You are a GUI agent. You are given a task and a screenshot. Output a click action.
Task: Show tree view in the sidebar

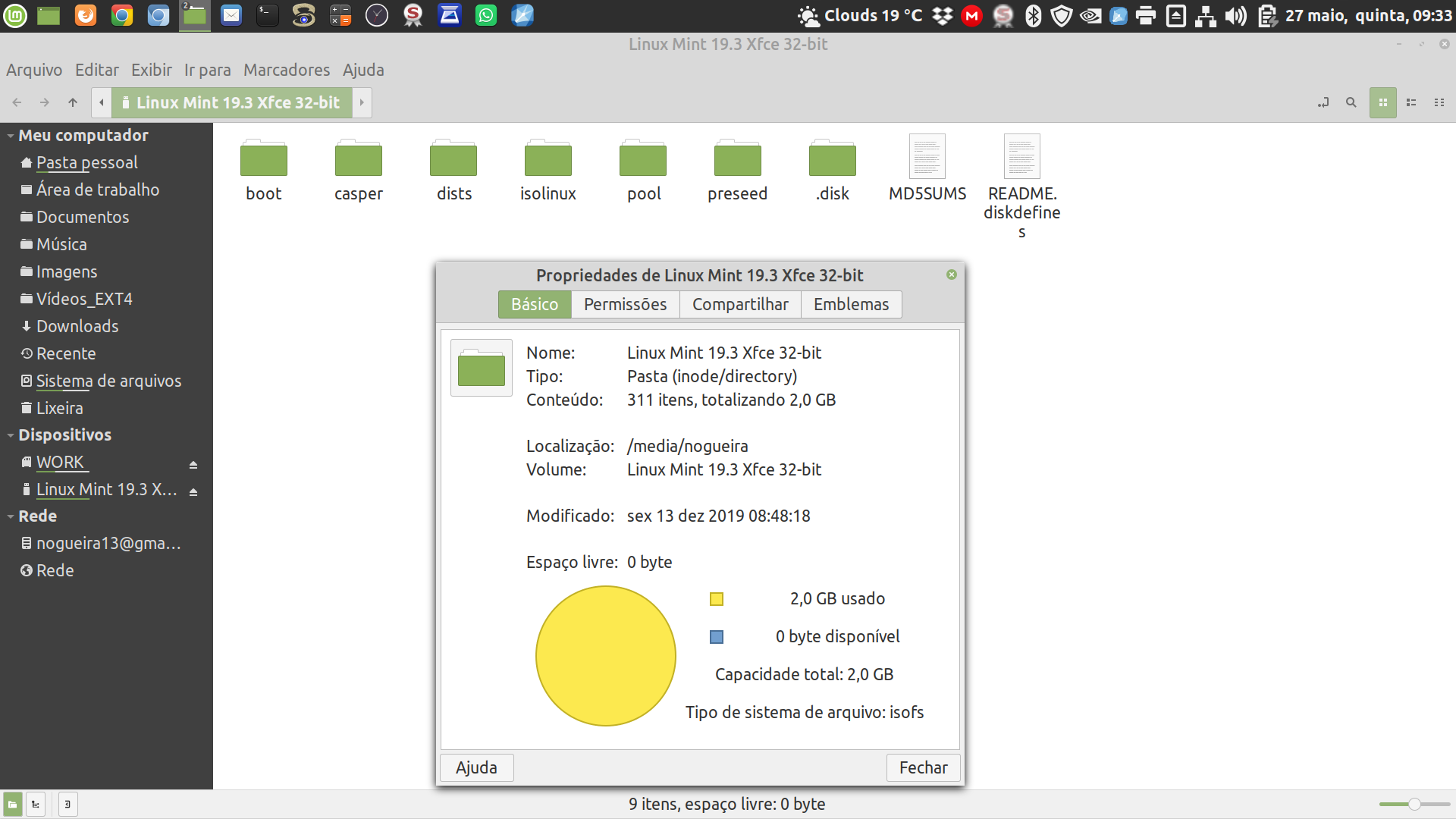[36, 804]
